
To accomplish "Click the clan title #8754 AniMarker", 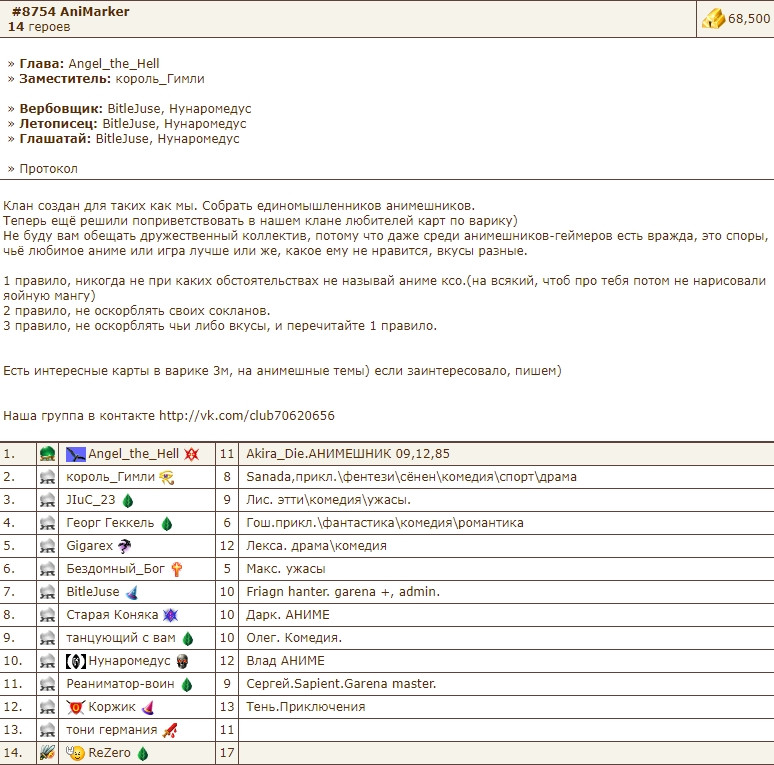I will point(71,11).
